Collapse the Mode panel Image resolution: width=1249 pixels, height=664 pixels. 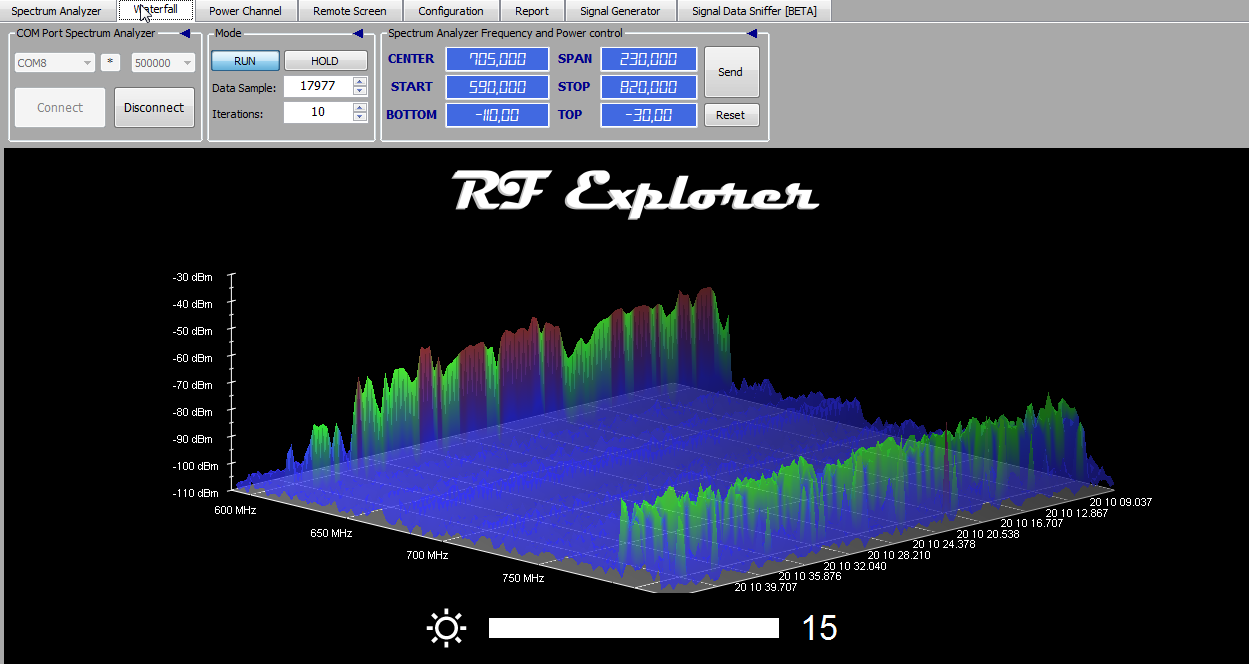tap(358, 33)
